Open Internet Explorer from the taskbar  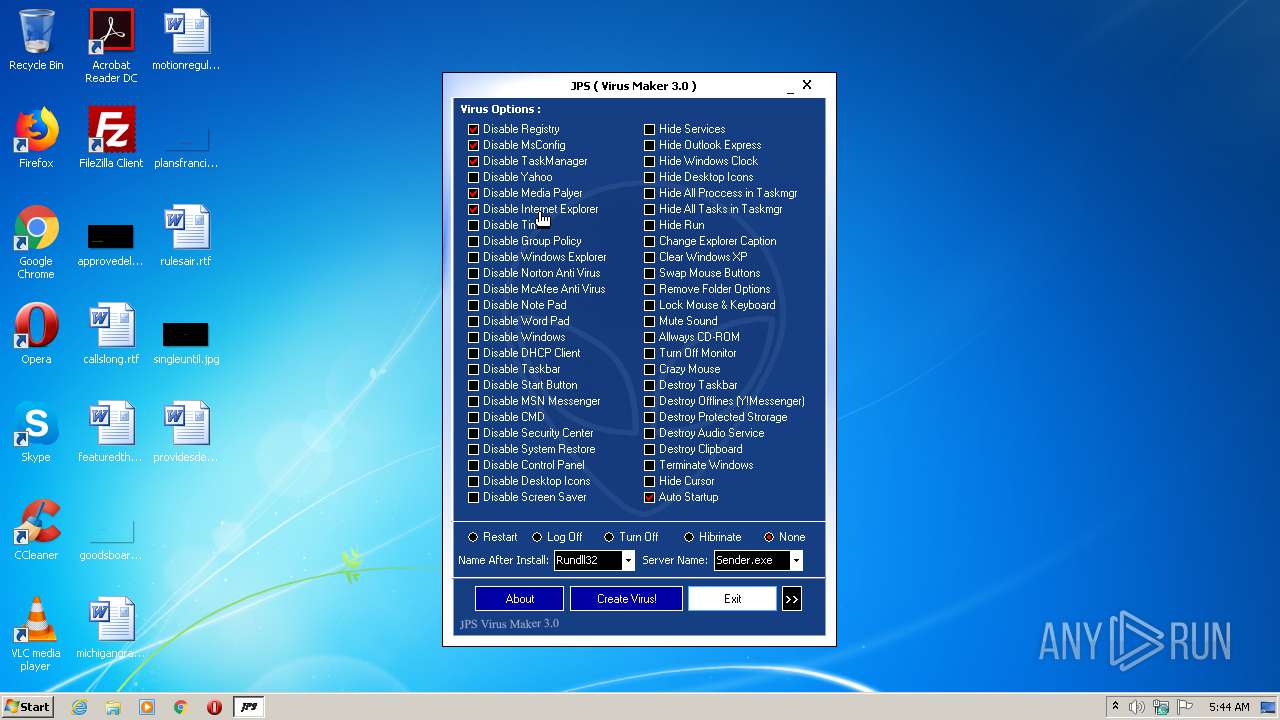click(79, 707)
